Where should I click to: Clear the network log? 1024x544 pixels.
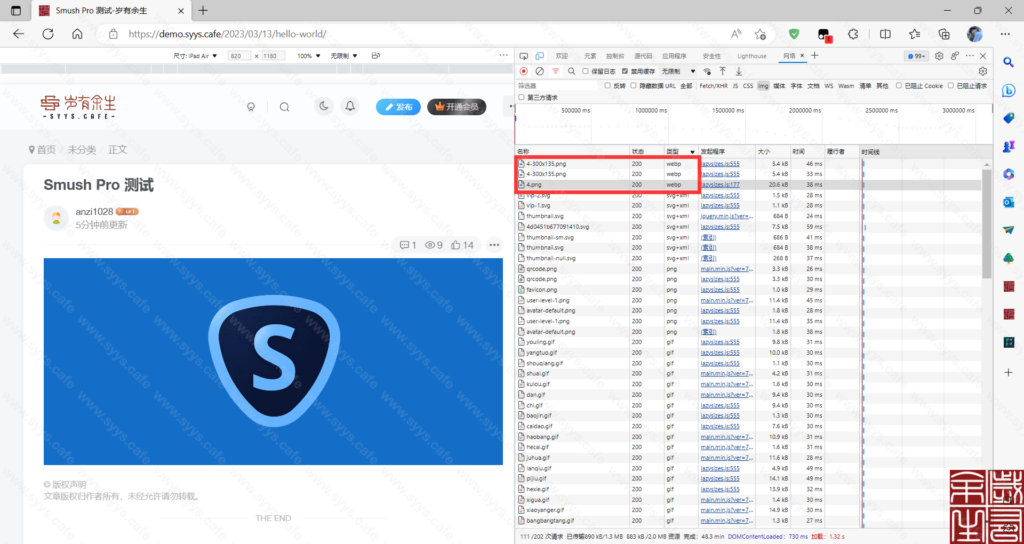point(539,71)
